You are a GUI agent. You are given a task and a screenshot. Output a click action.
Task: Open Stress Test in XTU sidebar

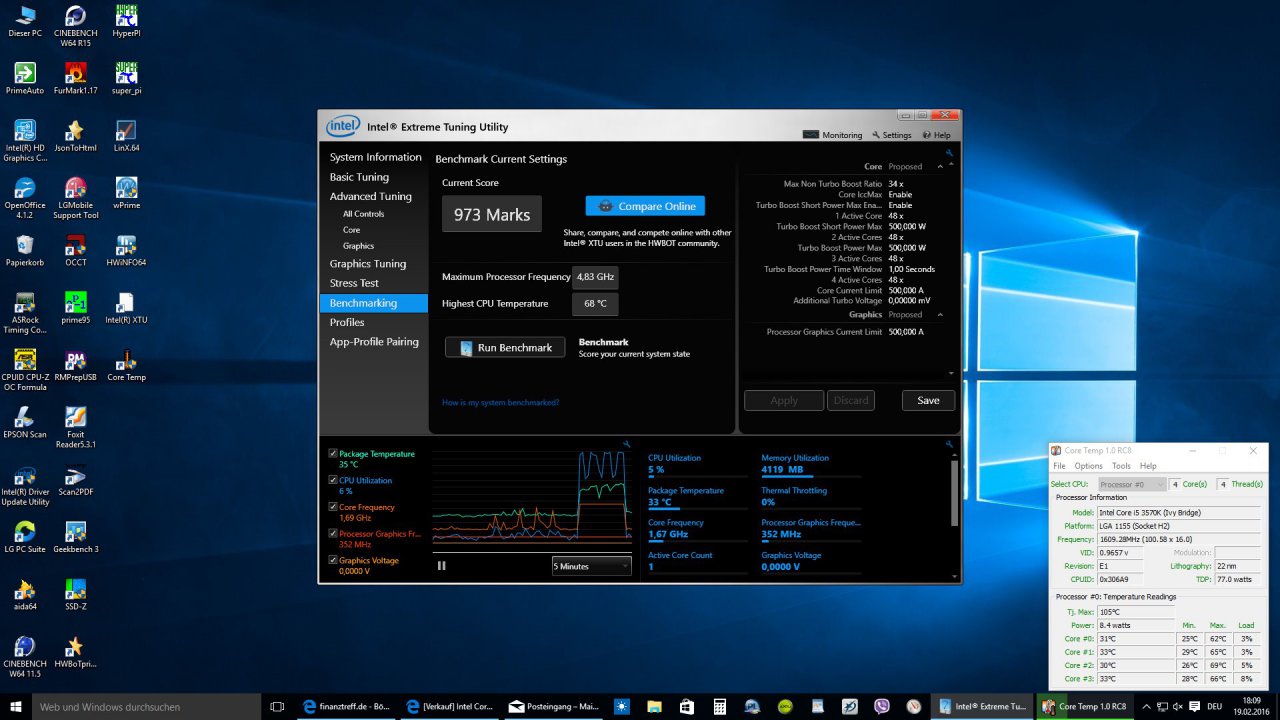[x=354, y=283]
